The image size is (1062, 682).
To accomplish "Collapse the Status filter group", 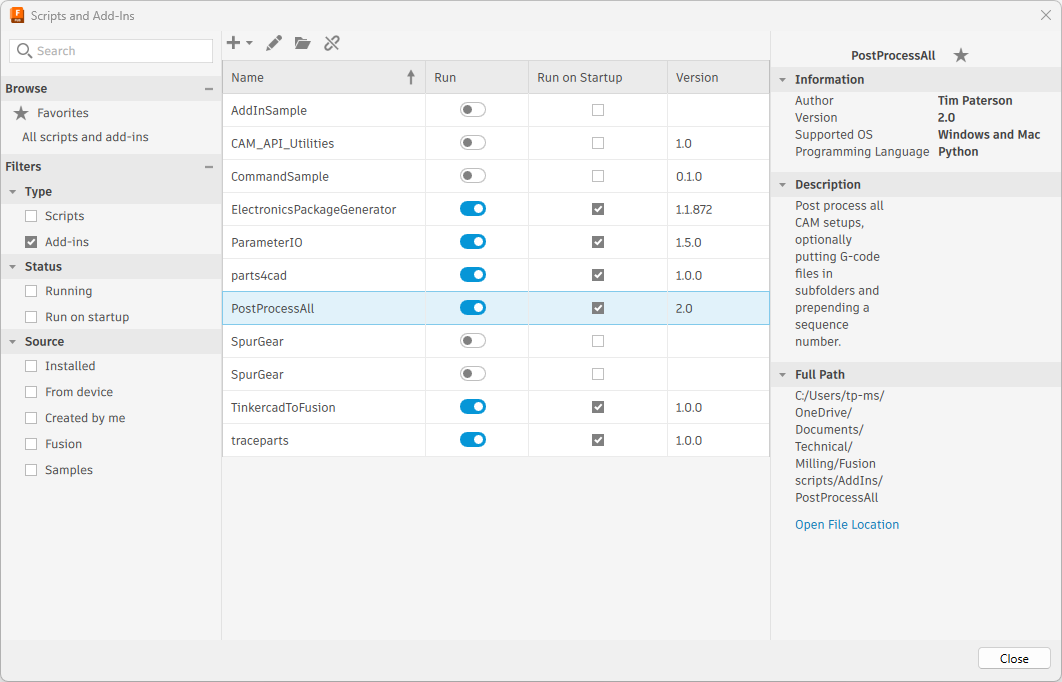I will coord(12,267).
